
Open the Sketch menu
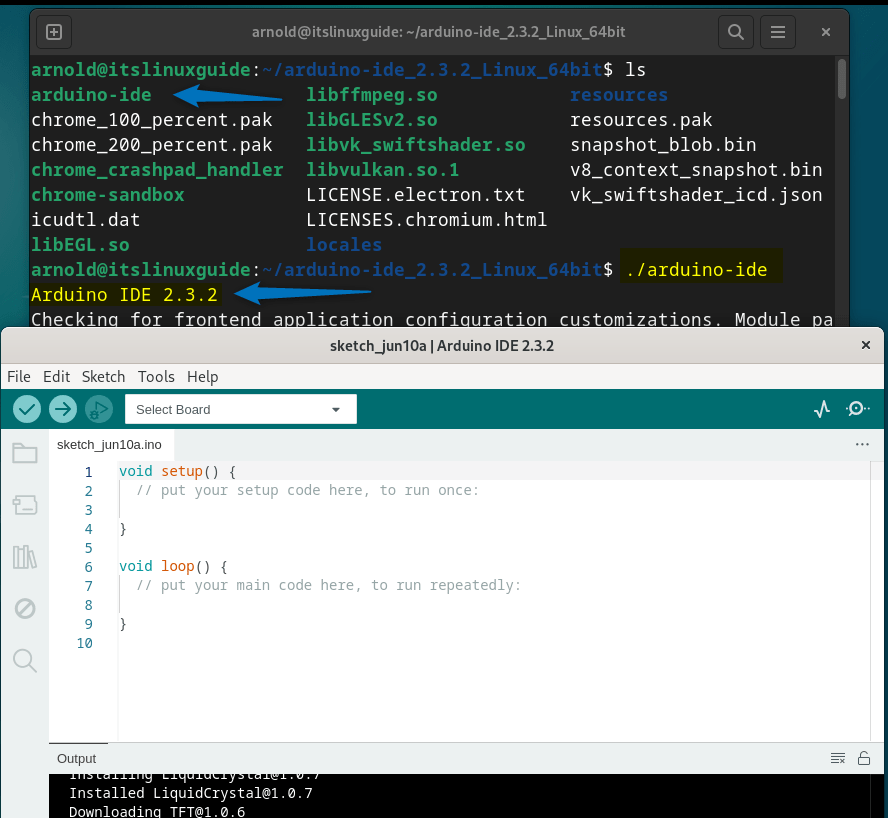tap(103, 377)
